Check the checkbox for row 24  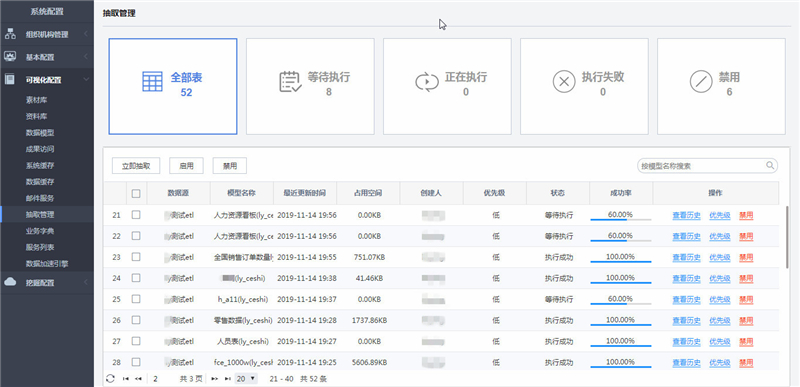point(136,278)
